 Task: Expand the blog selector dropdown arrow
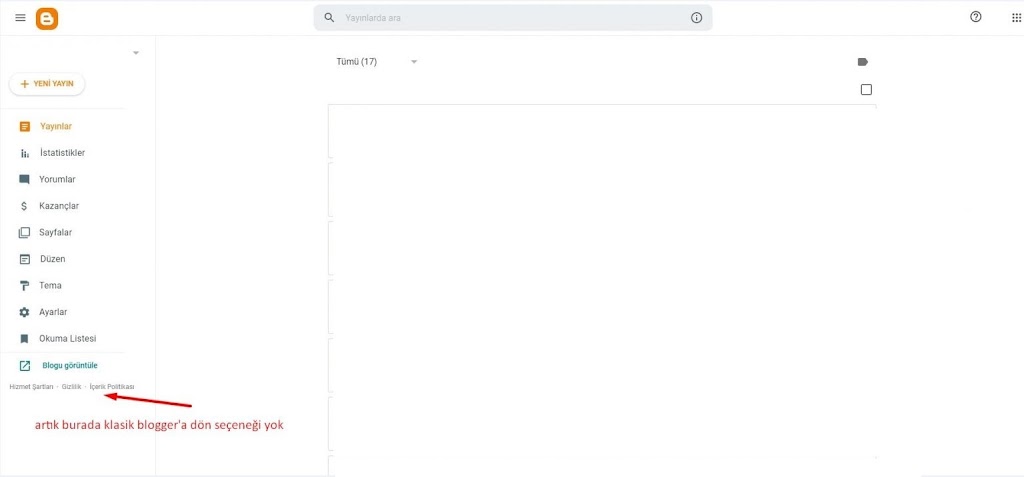tap(136, 53)
